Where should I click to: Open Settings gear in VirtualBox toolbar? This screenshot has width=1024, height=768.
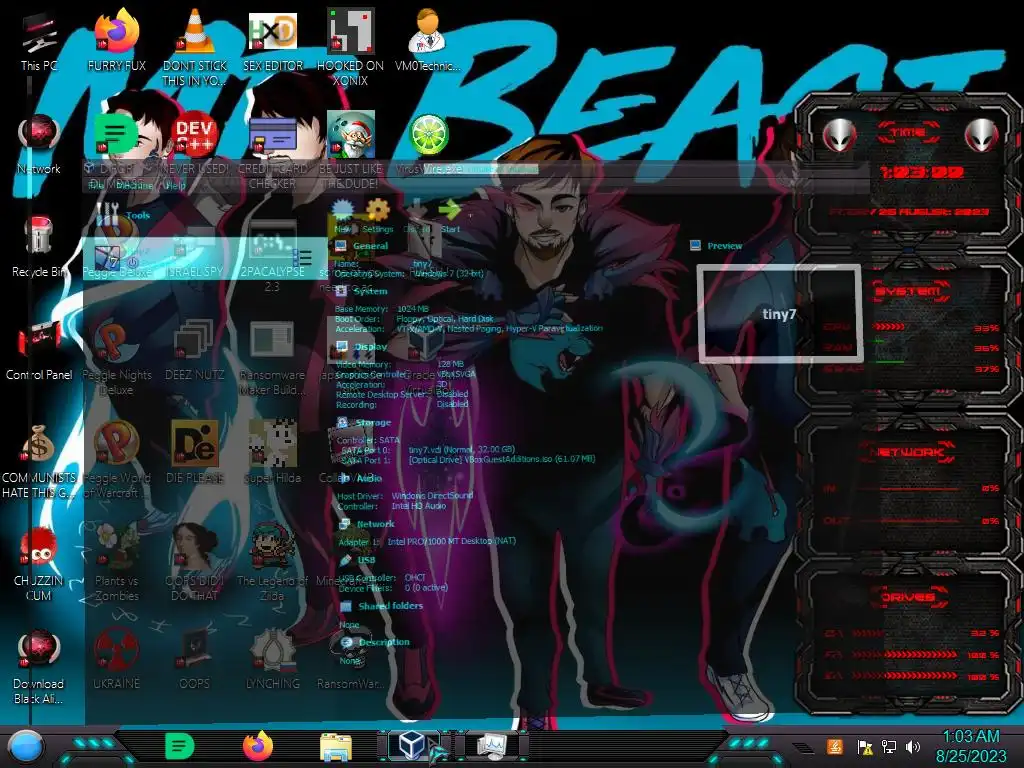click(377, 216)
